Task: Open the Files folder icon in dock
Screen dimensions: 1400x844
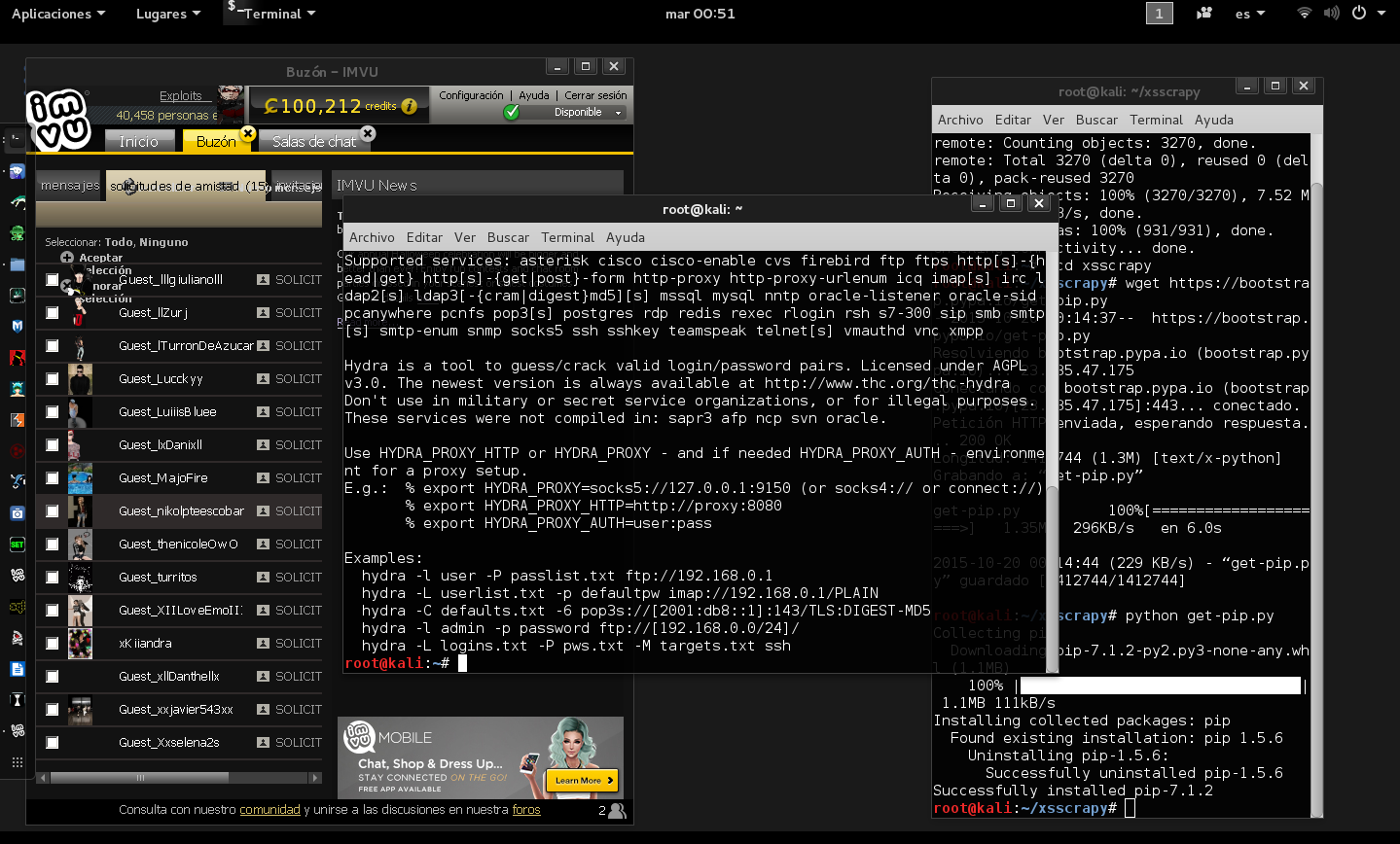Action: [x=17, y=264]
